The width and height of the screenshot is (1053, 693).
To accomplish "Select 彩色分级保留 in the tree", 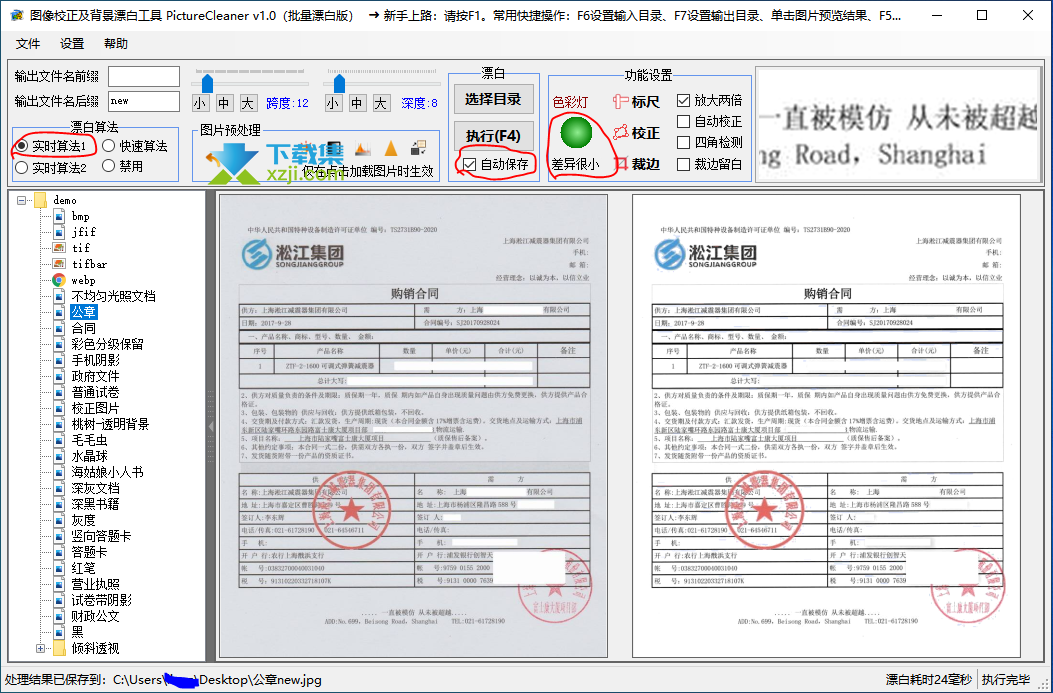I will click(x=107, y=344).
